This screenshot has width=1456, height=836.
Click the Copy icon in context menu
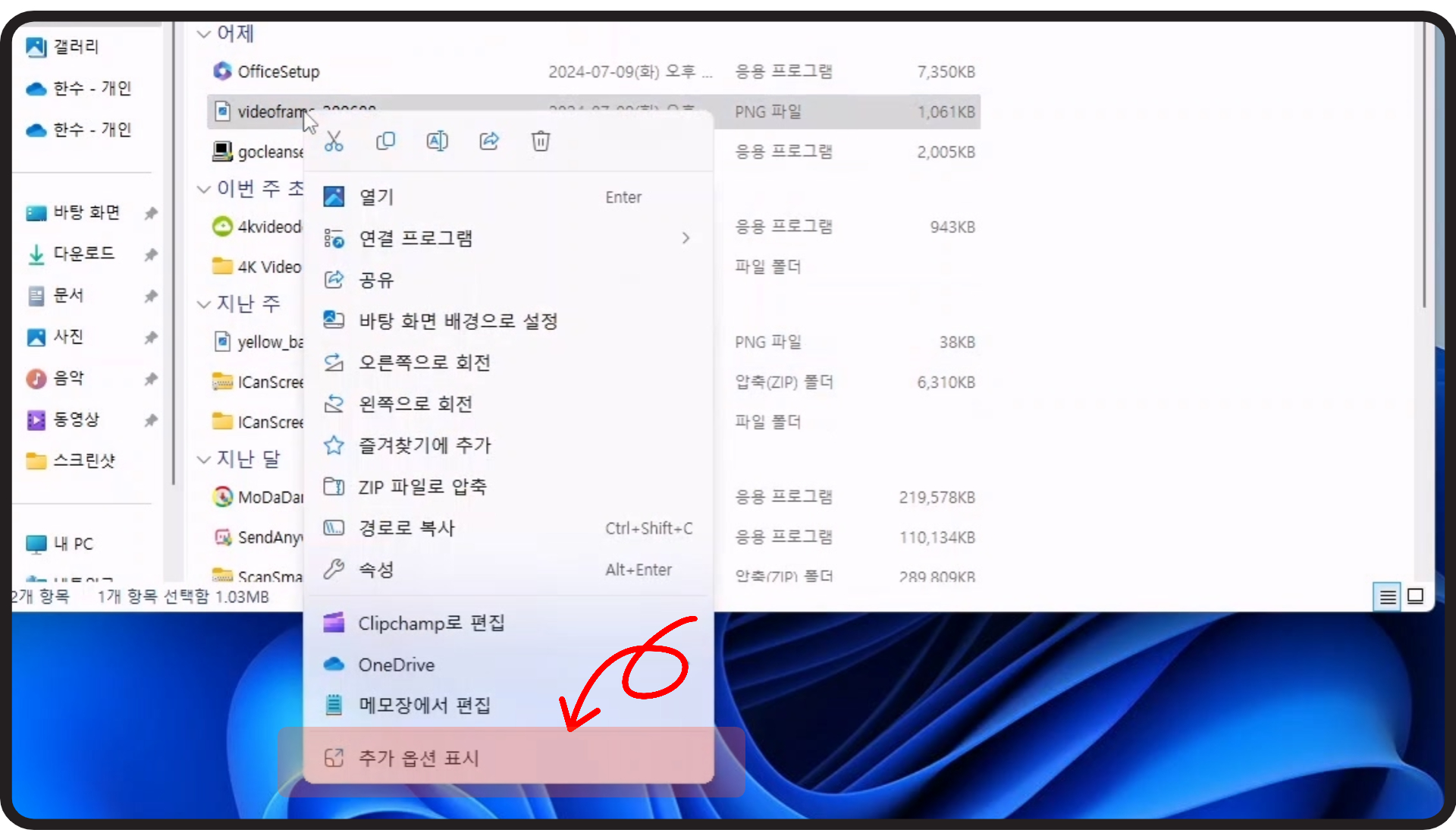pyautogui.click(x=385, y=141)
